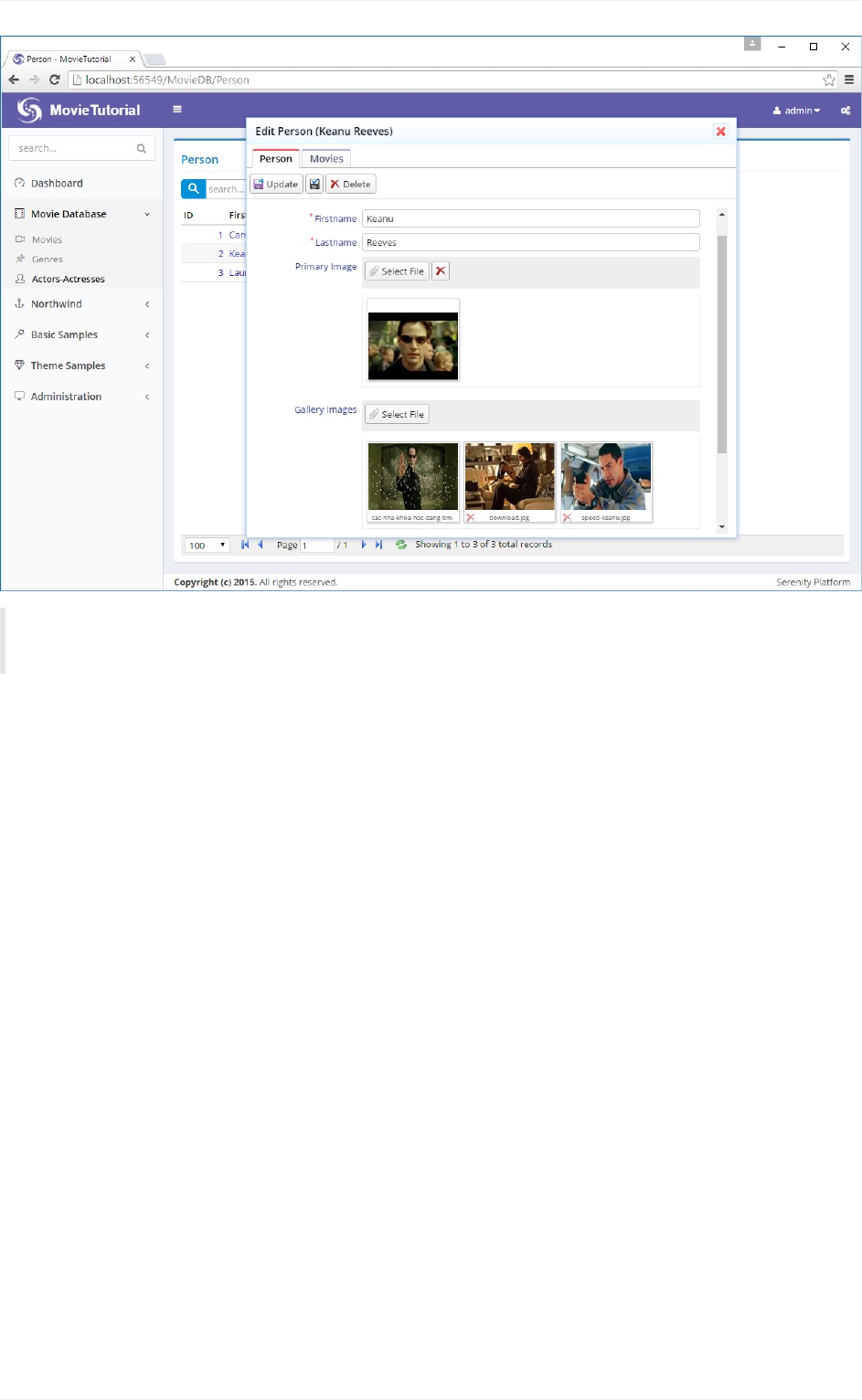Click the Dashboard gauge icon

point(19,184)
